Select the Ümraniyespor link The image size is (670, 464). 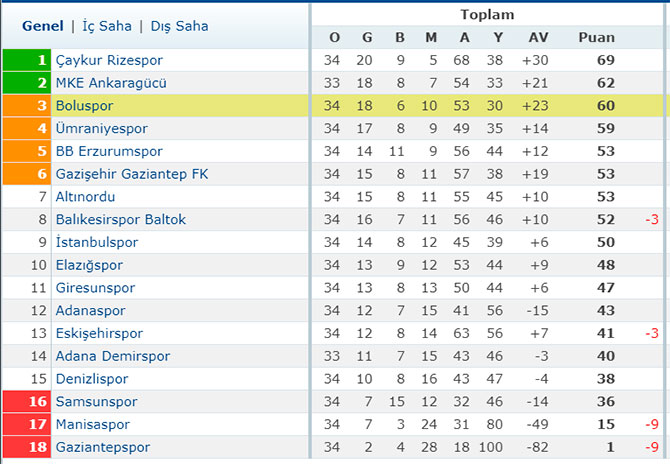pyautogui.click(x=102, y=129)
